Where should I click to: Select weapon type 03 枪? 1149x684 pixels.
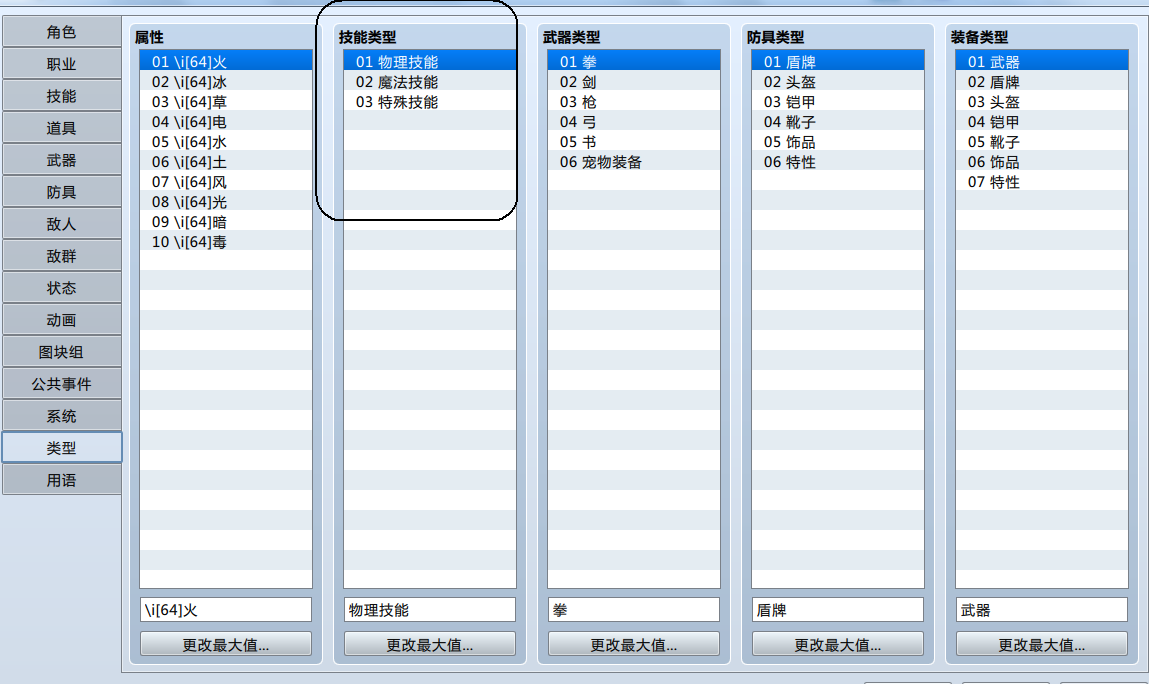tap(634, 101)
